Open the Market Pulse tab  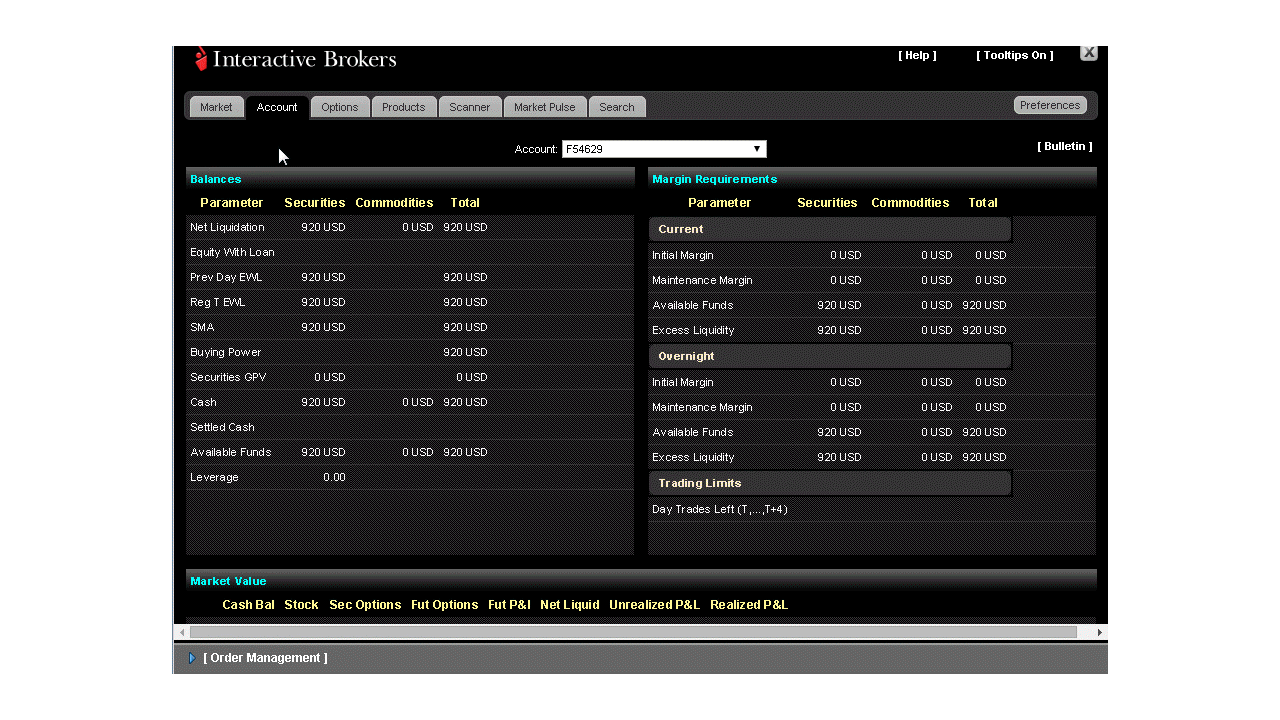[545, 107]
